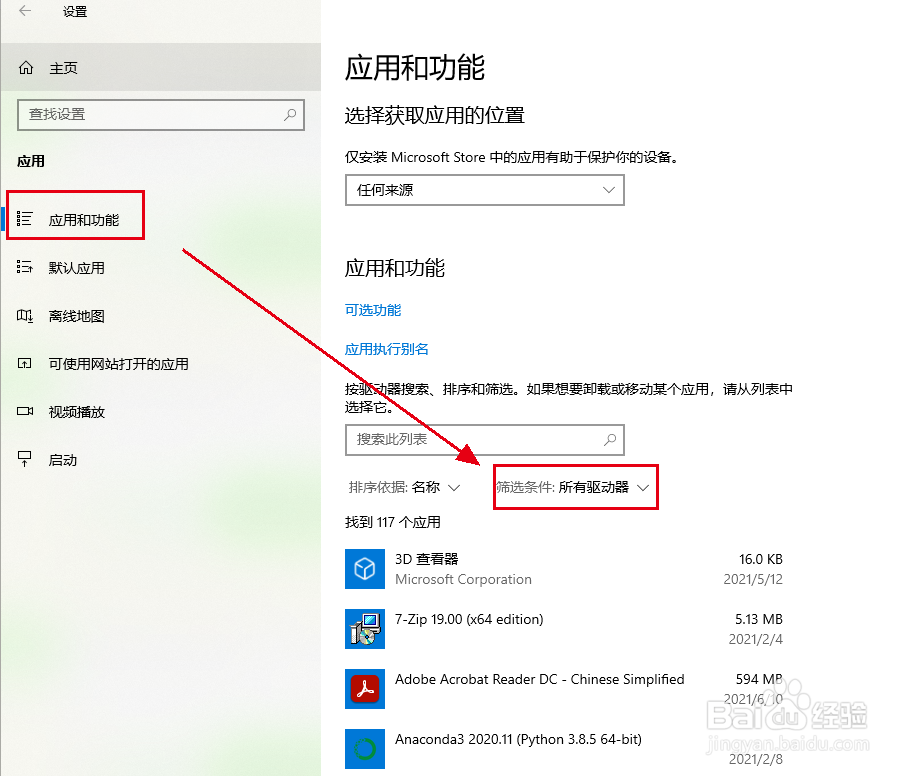
Task: Click the 离线地图 map icon
Action: point(25,315)
